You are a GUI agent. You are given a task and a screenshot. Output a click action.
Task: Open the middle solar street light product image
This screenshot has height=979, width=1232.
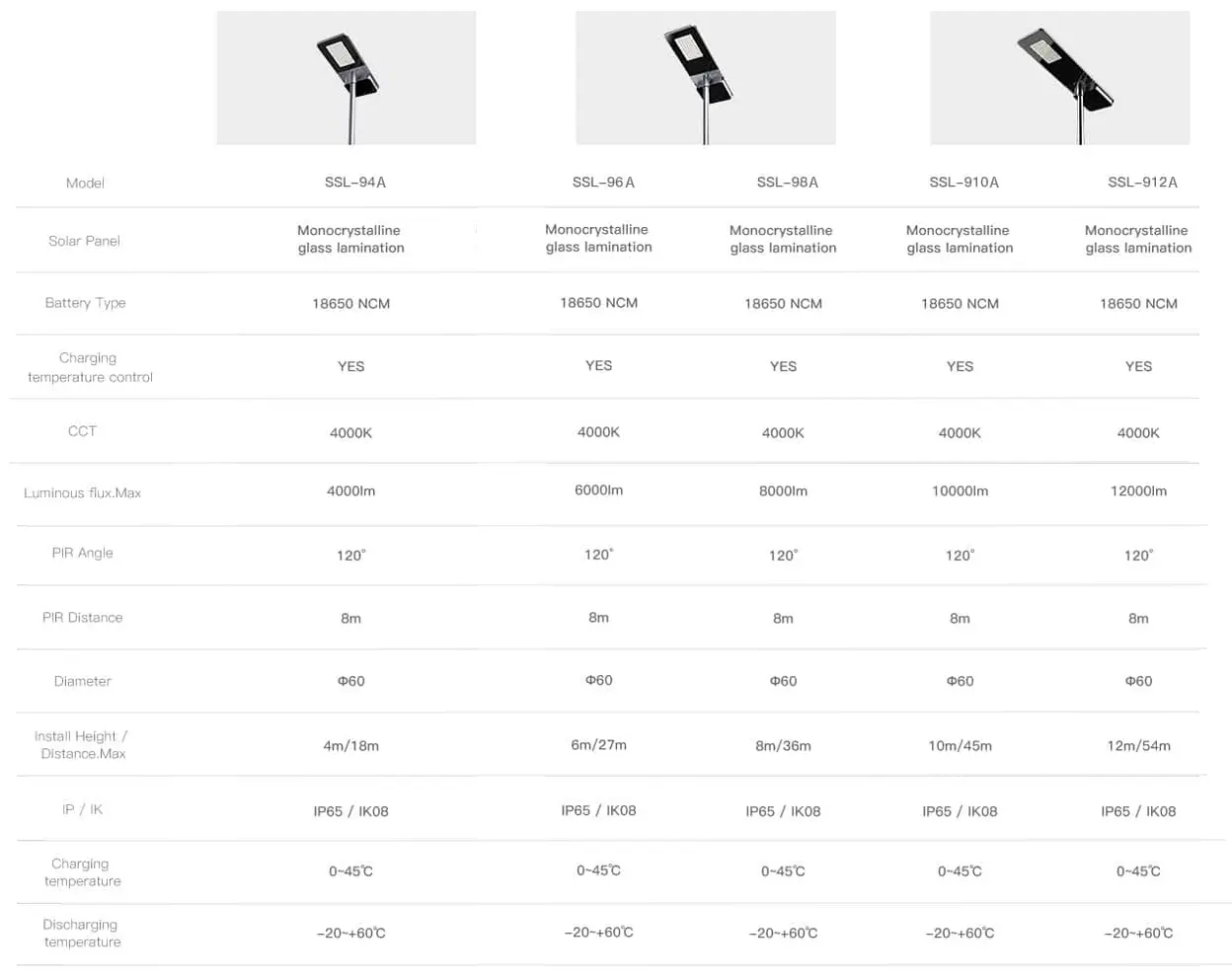coord(706,78)
